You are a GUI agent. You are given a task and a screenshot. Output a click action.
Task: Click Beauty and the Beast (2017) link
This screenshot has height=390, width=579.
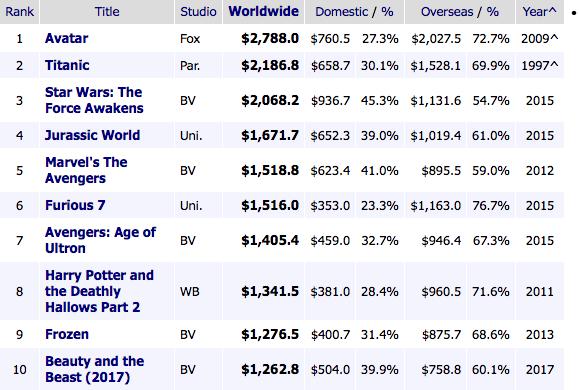[x=95, y=369]
